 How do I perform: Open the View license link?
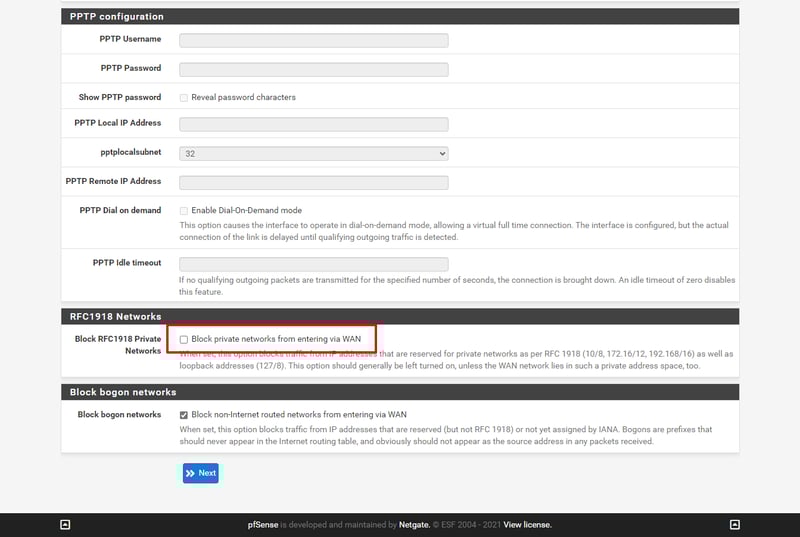click(527, 524)
